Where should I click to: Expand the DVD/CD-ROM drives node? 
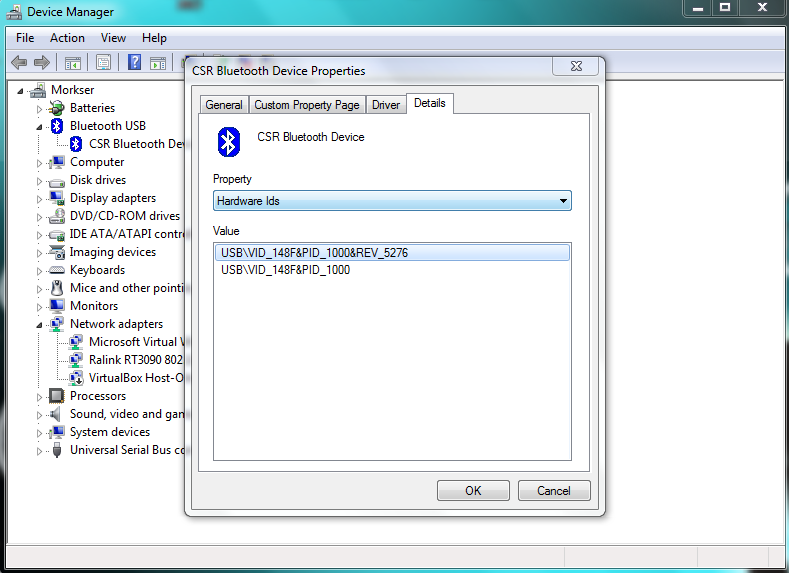[39, 217]
